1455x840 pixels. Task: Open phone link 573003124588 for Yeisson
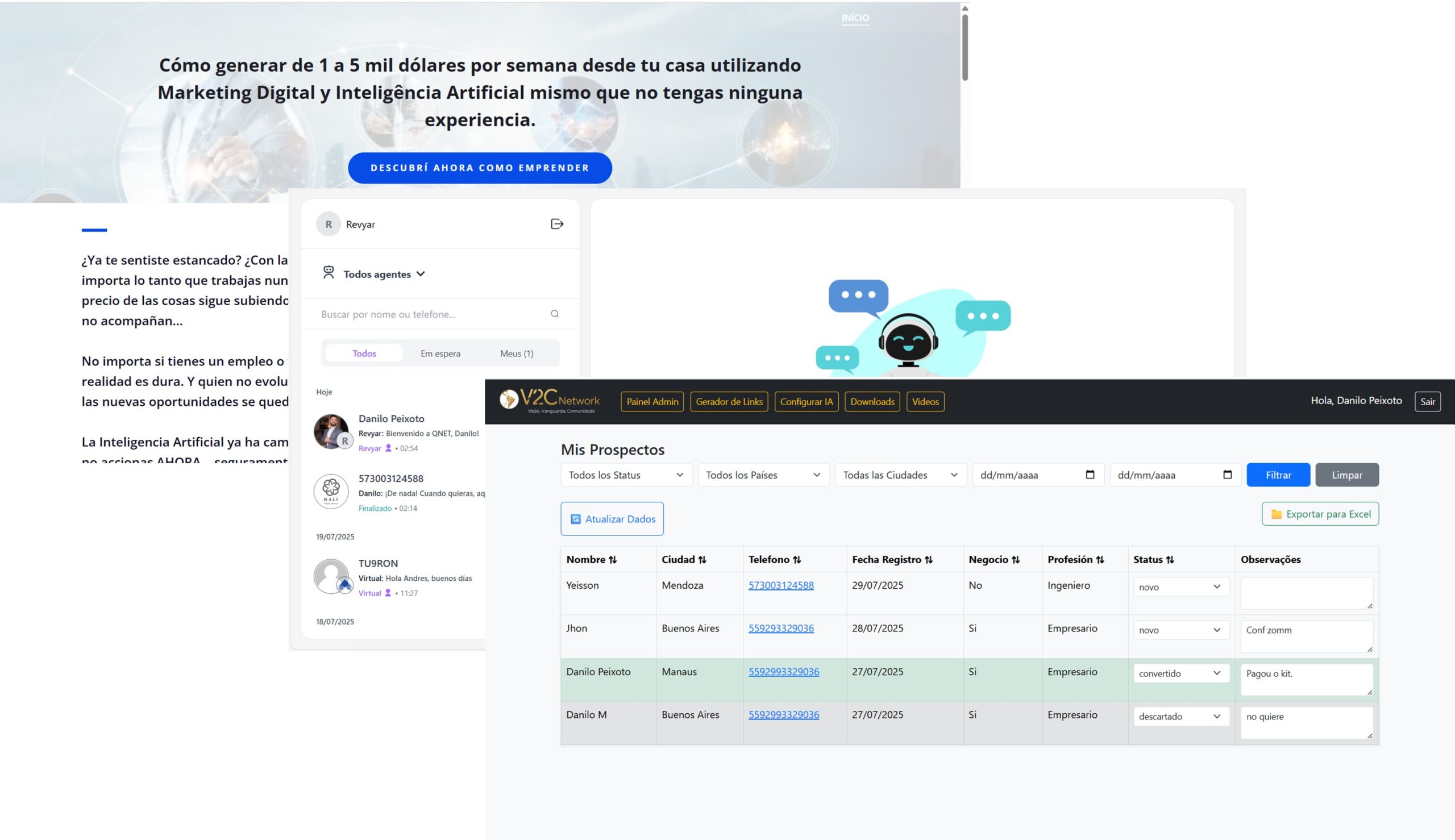(780, 585)
